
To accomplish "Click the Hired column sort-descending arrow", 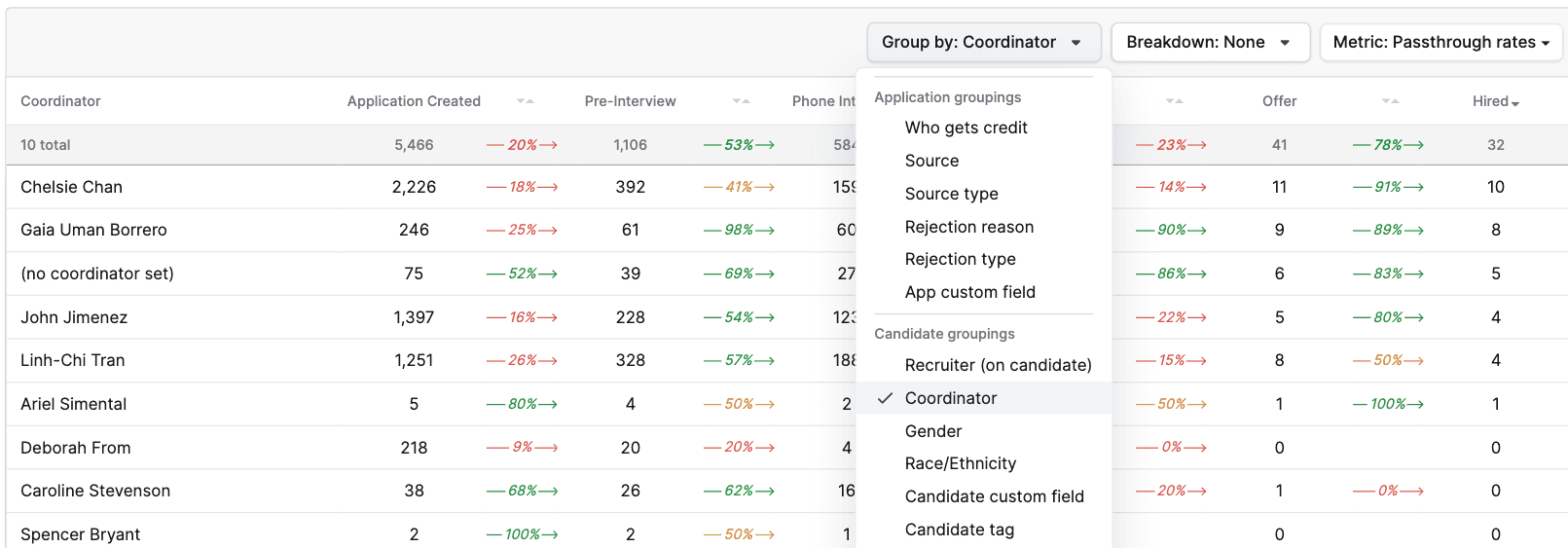I will [x=1515, y=103].
